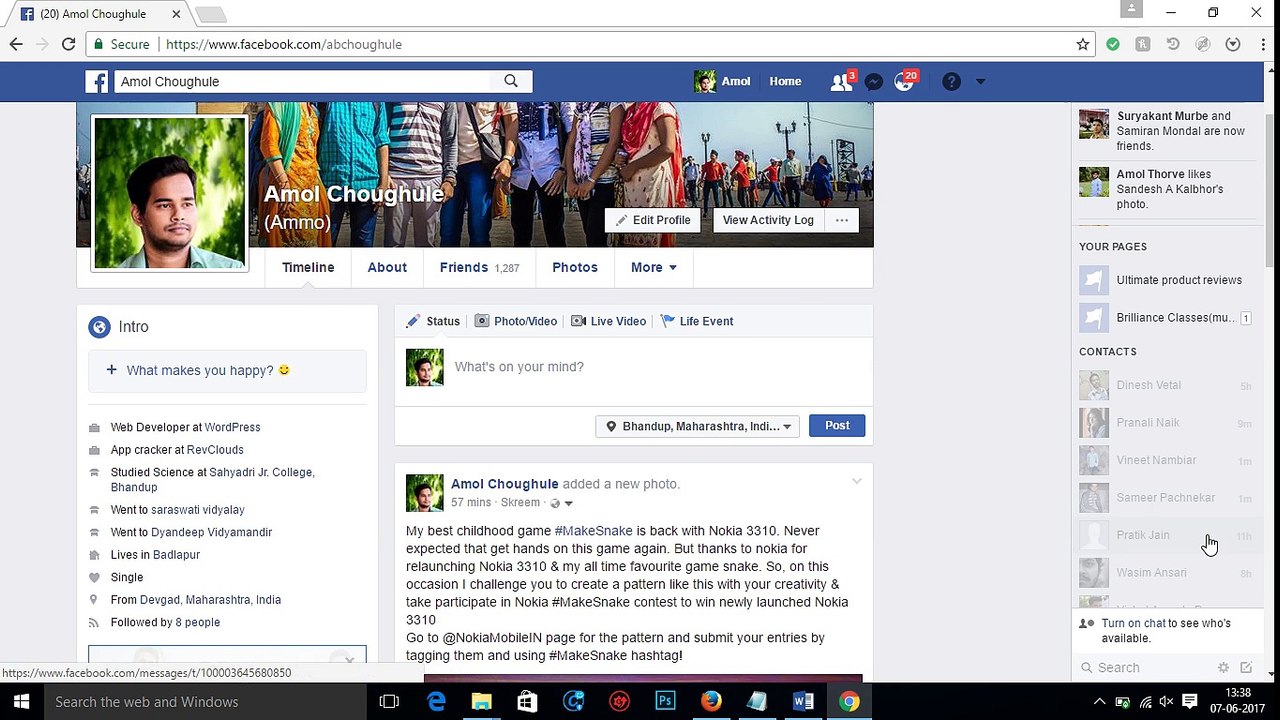This screenshot has height=720, width=1280.
Task: Open the Quick Help question mark icon
Action: tap(951, 82)
